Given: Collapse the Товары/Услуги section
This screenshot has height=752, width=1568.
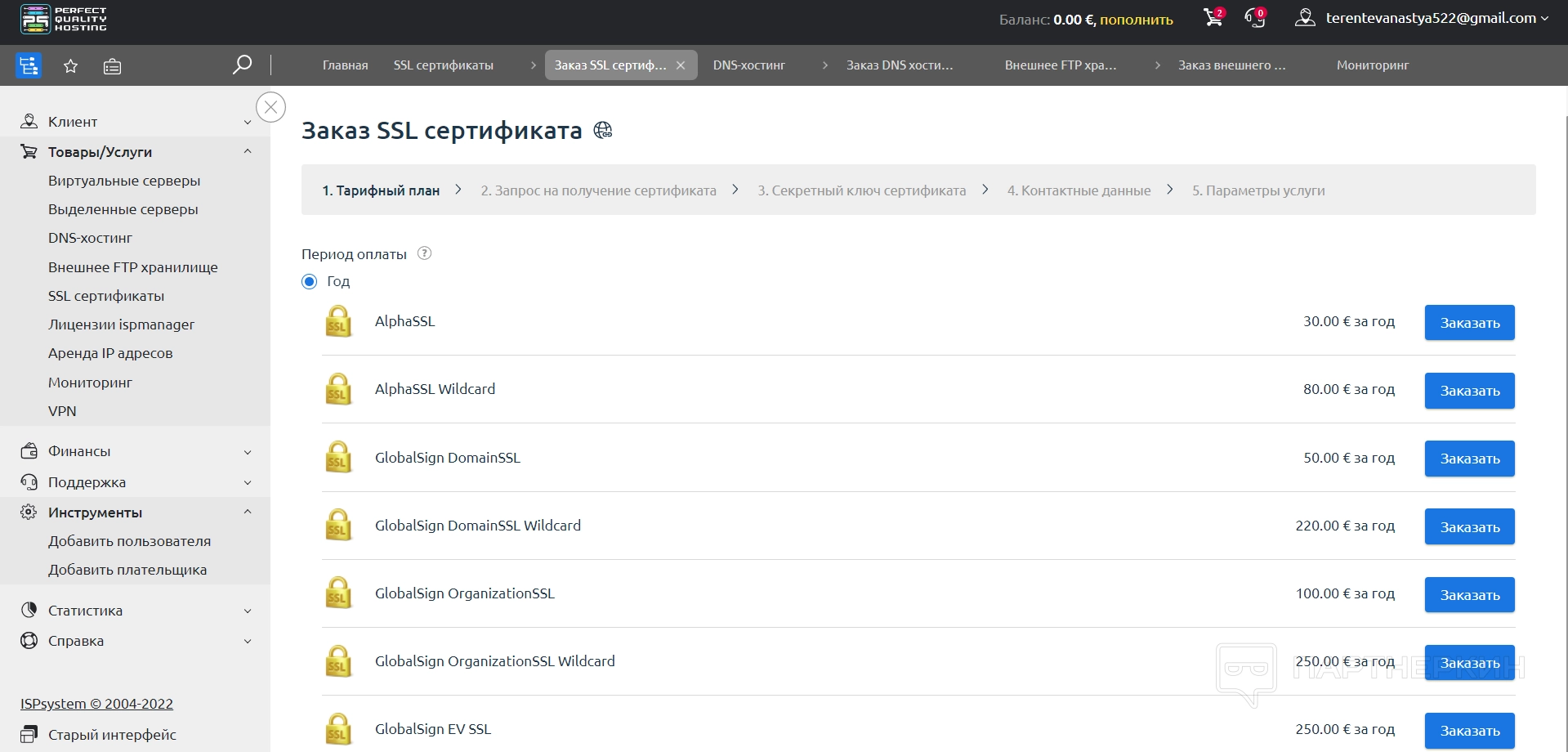Looking at the screenshot, I should coord(248,151).
